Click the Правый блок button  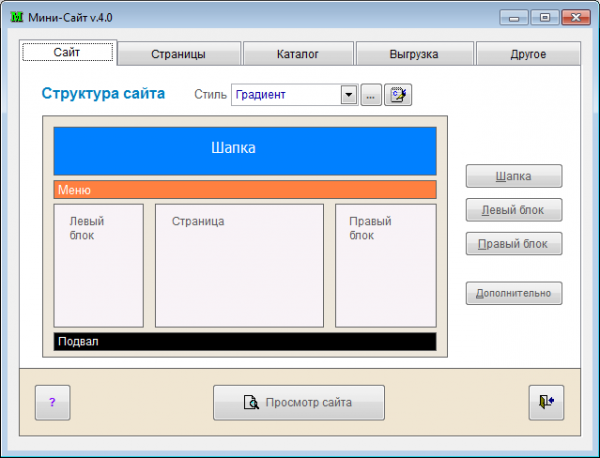tap(514, 244)
